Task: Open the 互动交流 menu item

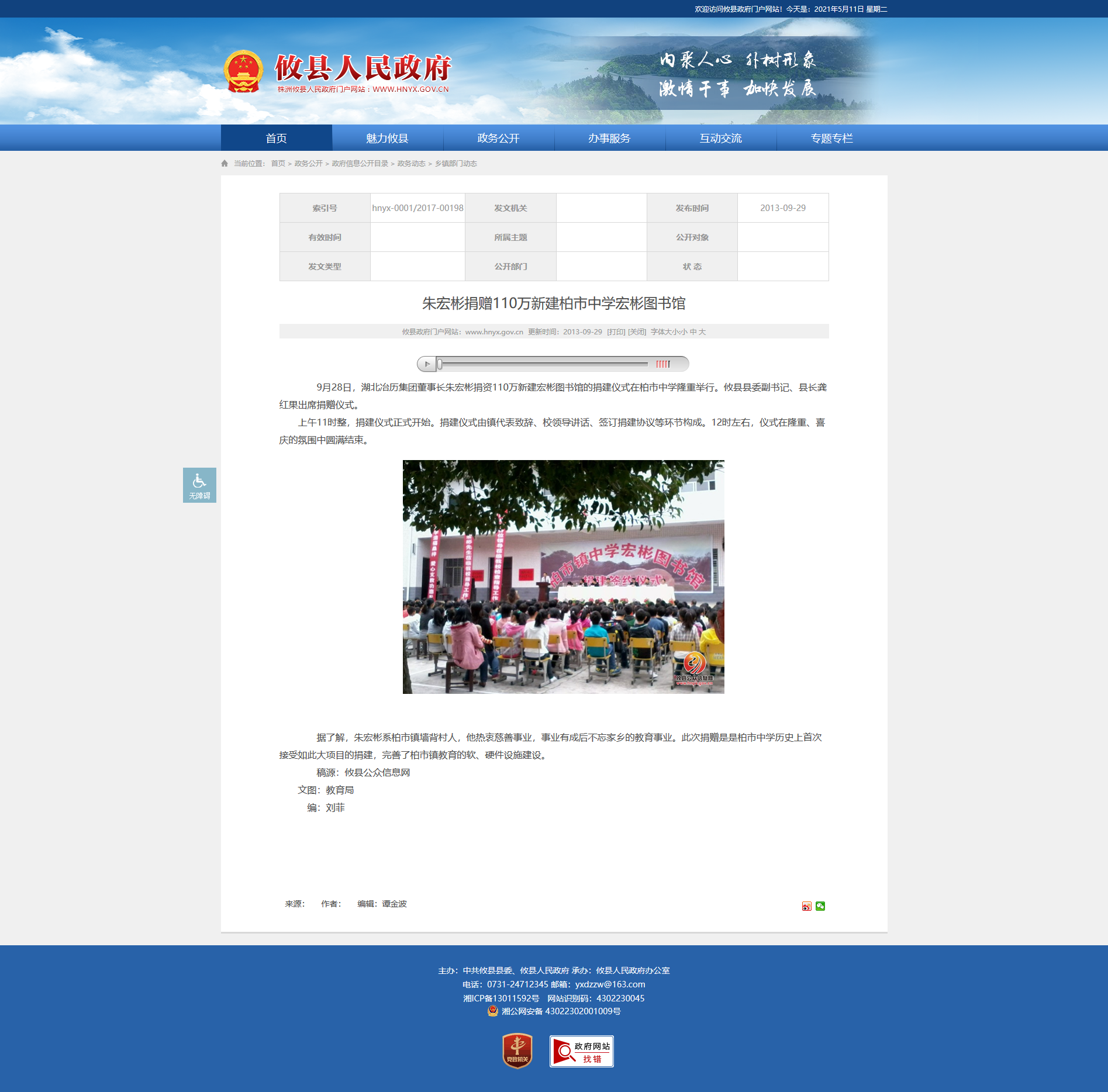Action: click(x=720, y=139)
